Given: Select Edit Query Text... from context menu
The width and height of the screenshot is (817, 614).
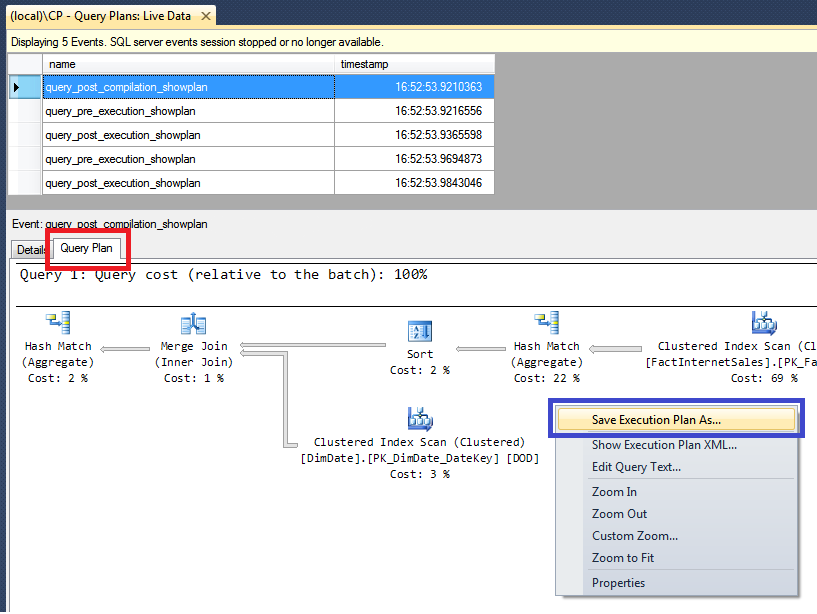Looking at the screenshot, I should tap(636, 467).
